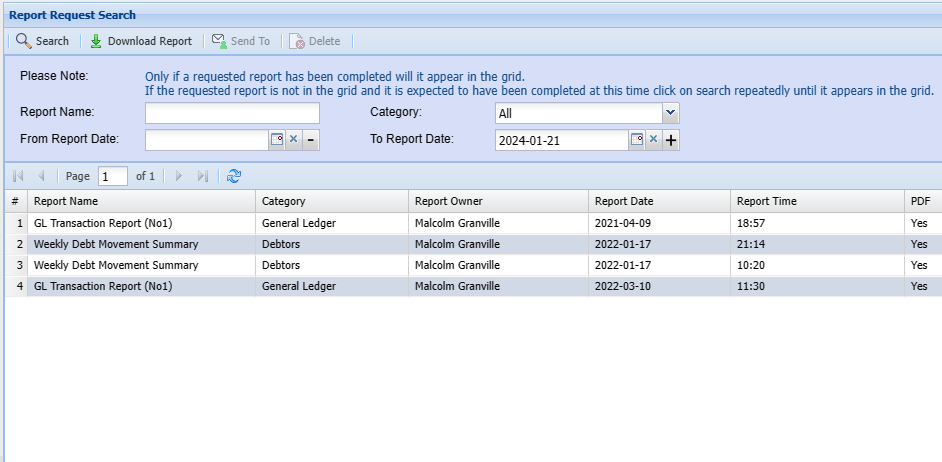942x462 pixels.
Task: Click the page number input box
Action: pos(113,176)
